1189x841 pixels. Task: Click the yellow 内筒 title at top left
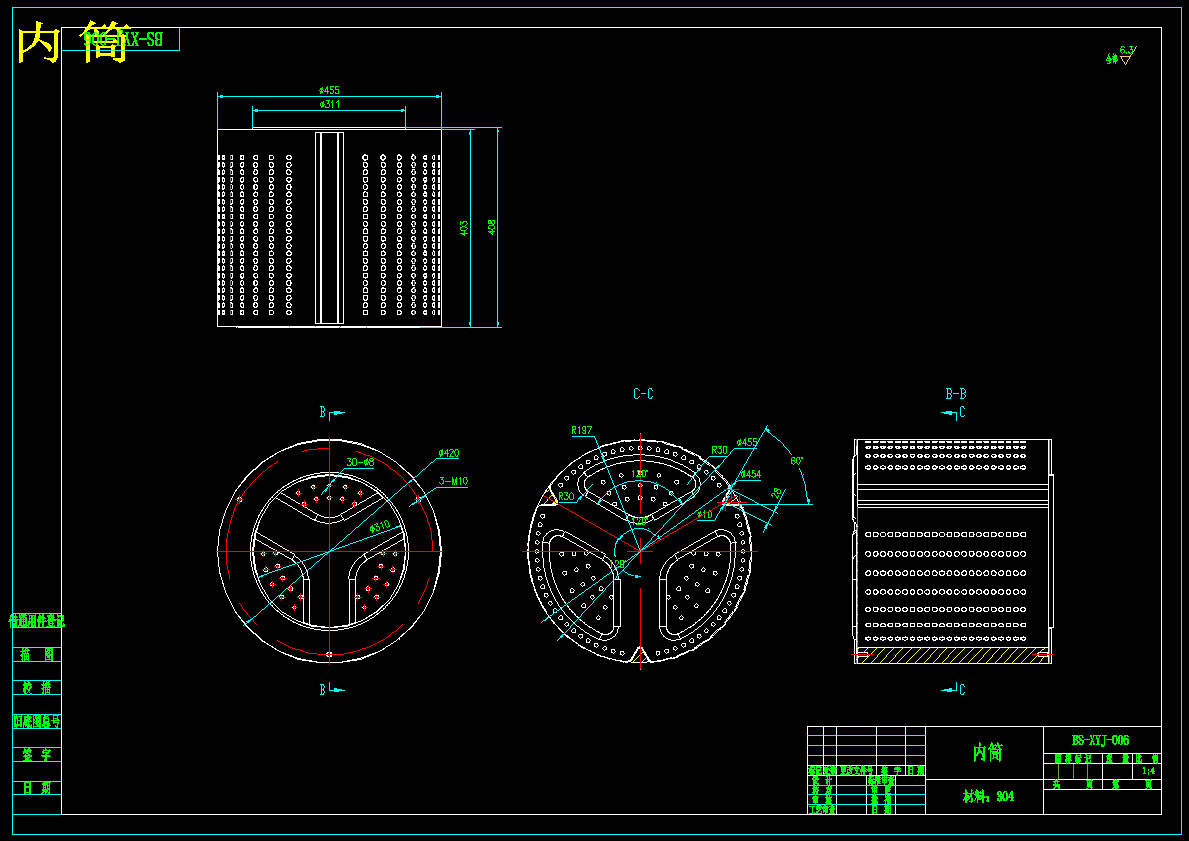point(73,42)
